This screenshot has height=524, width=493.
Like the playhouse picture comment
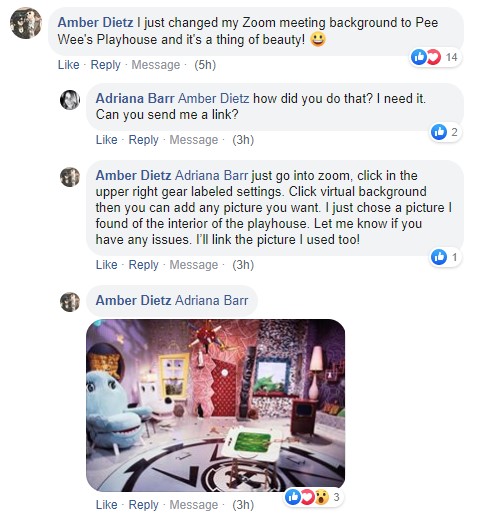[107, 504]
